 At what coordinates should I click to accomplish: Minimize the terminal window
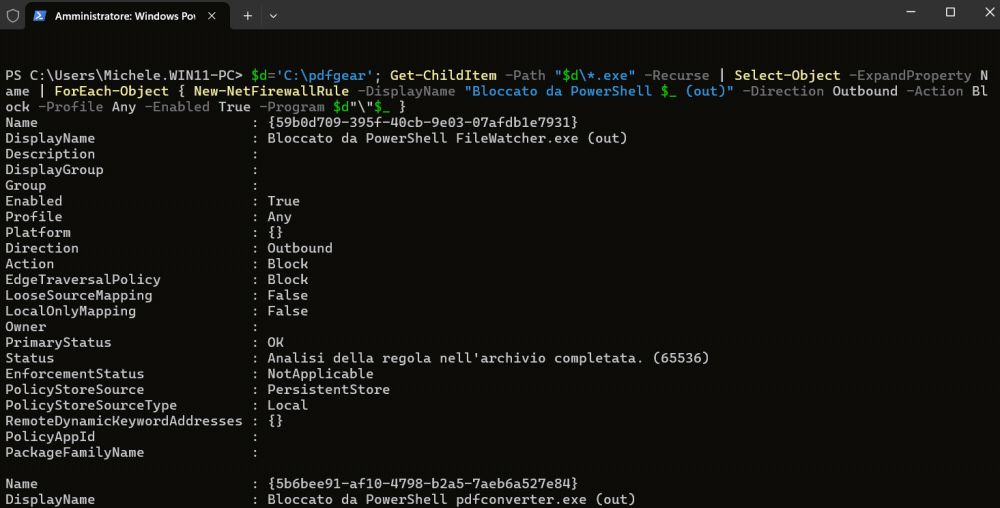(x=911, y=12)
